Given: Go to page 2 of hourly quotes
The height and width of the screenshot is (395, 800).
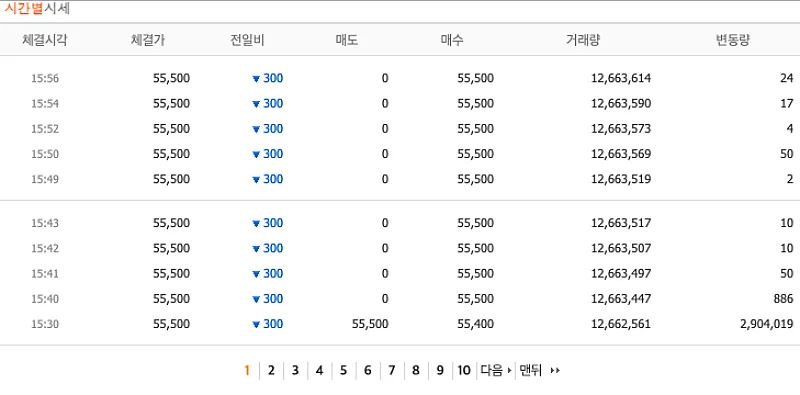Looking at the screenshot, I should [271, 371].
